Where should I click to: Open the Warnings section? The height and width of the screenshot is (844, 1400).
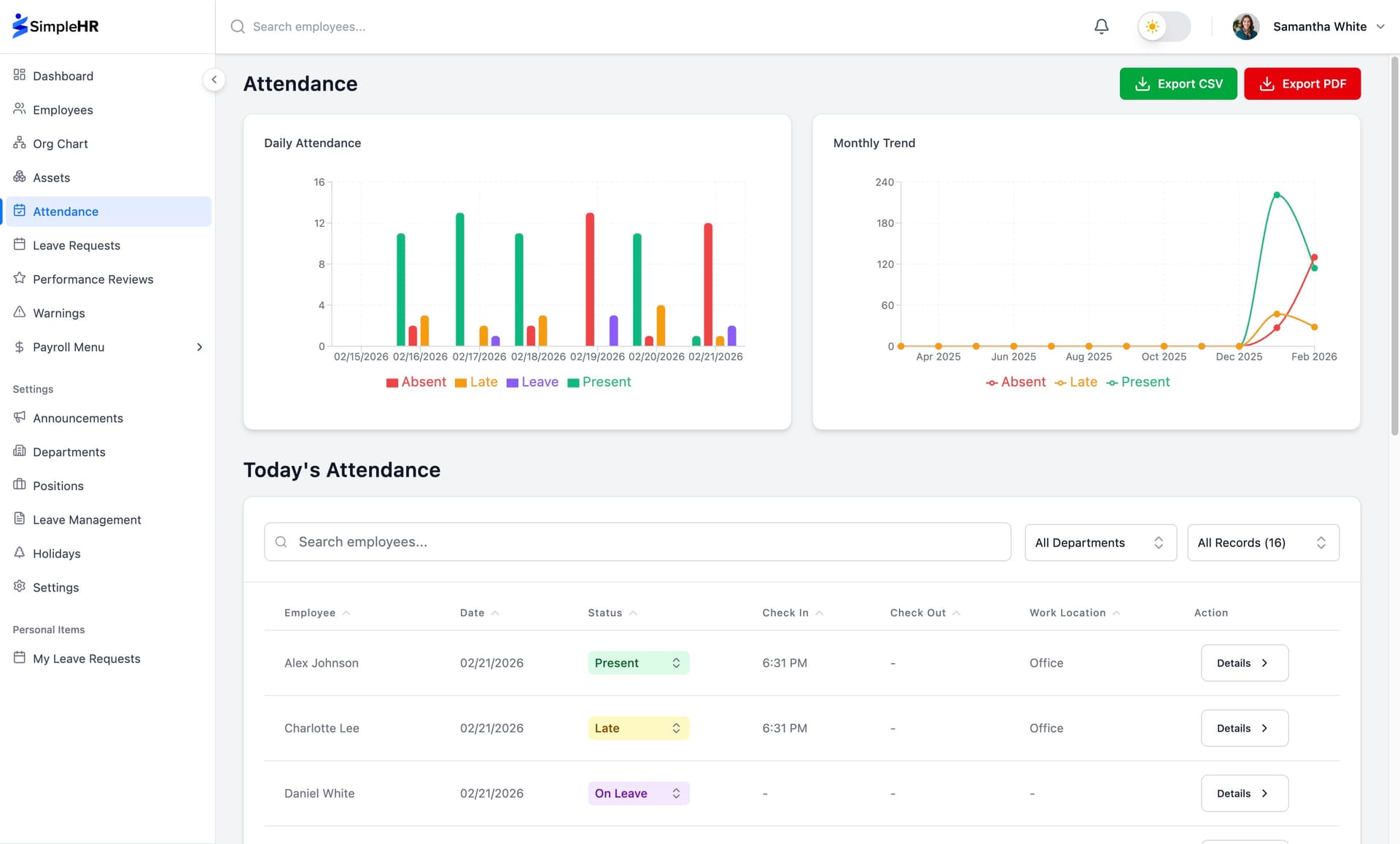[59, 313]
